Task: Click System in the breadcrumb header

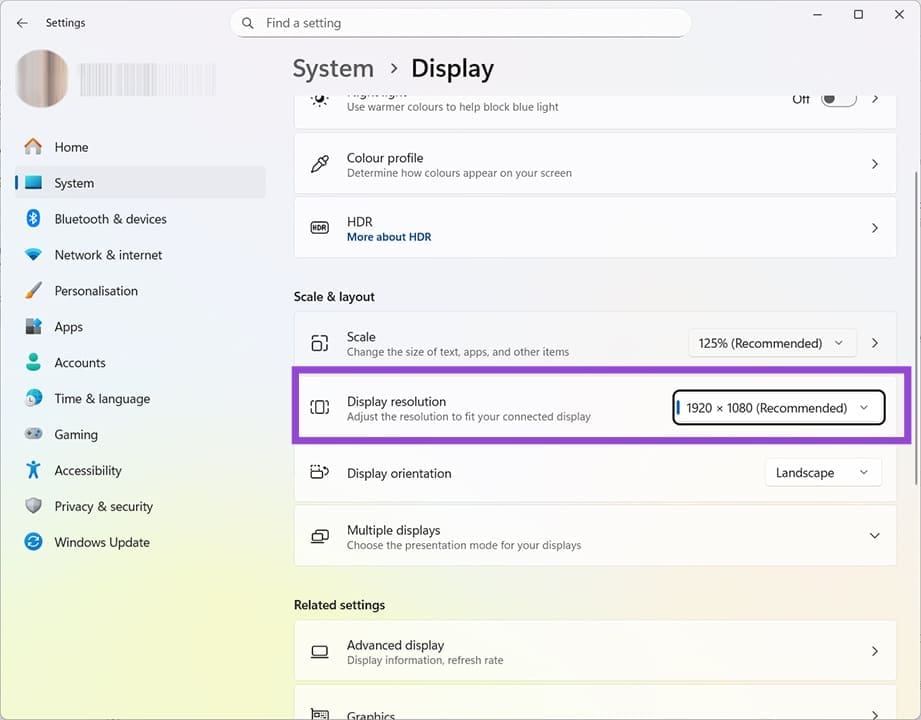Action: click(333, 69)
